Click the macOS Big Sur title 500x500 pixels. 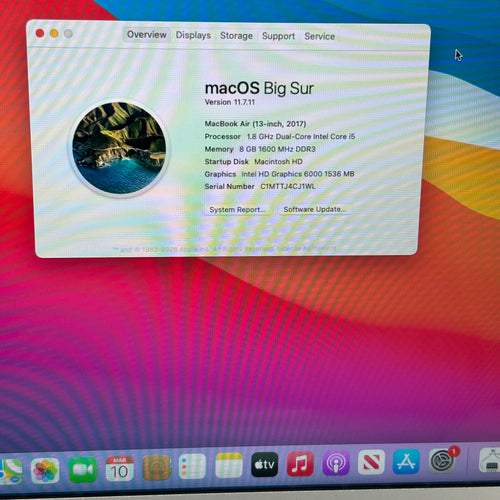[x=259, y=88]
